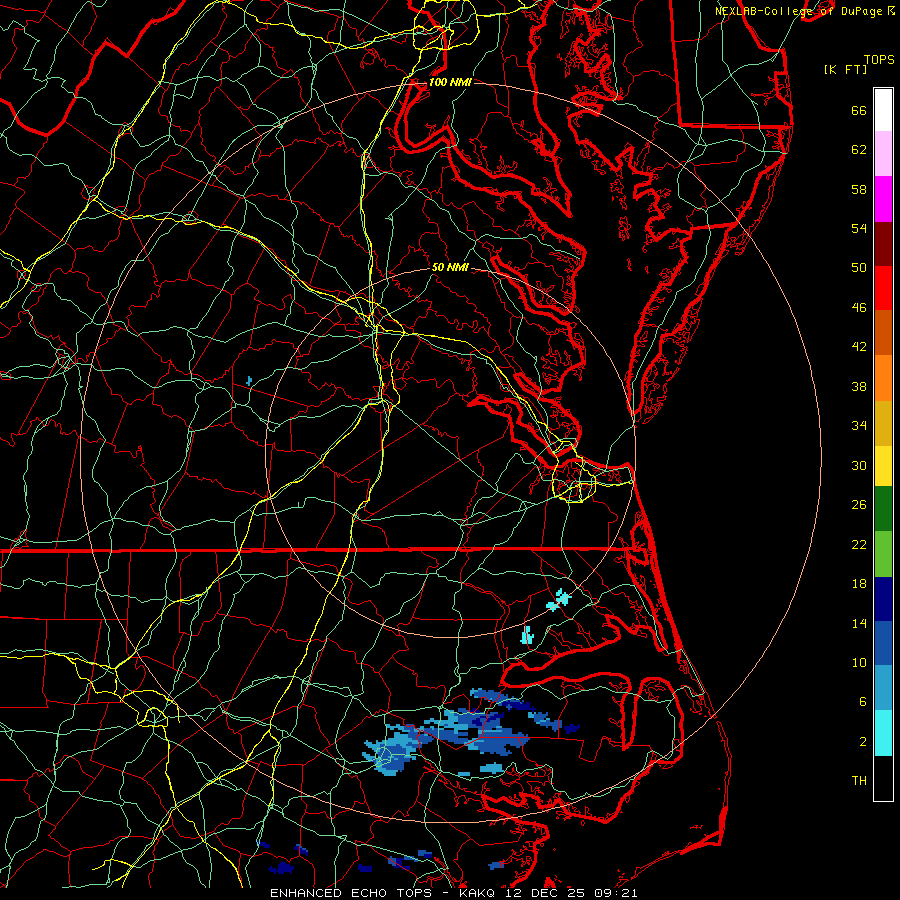Click the medium blue 18 K FT swatch
The height and width of the screenshot is (900, 900).
click(x=883, y=643)
